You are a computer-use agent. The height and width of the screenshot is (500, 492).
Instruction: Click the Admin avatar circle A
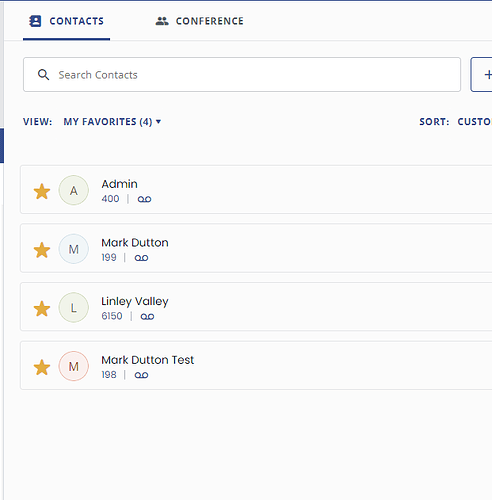74,190
